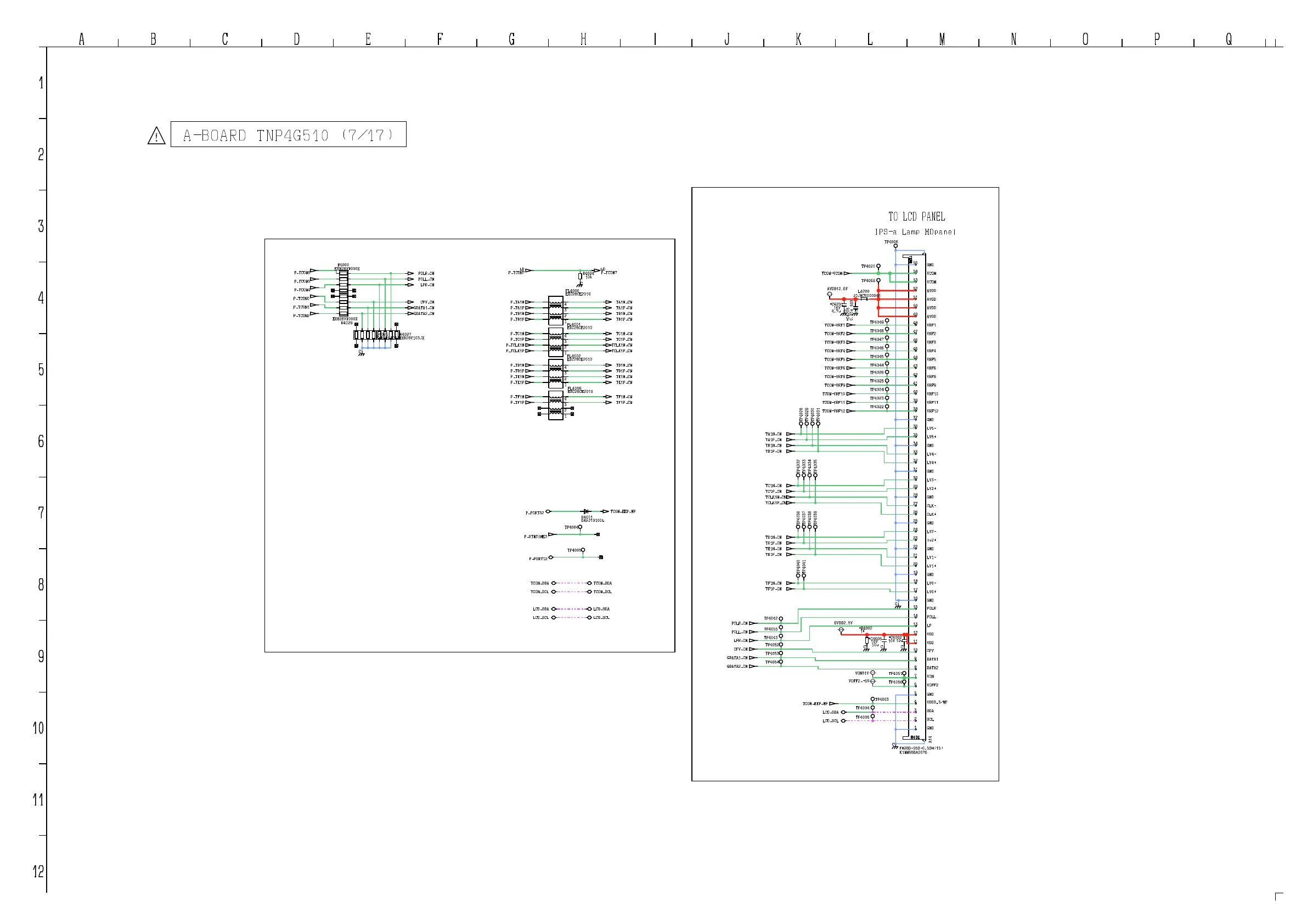Click the left LCD_SDA port circle in left box
This screenshot has width=1307, height=924.
tap(553, 609)
